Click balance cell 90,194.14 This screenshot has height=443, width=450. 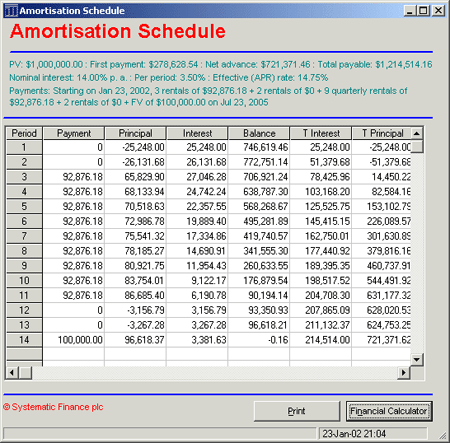click(x=259, y=295)
